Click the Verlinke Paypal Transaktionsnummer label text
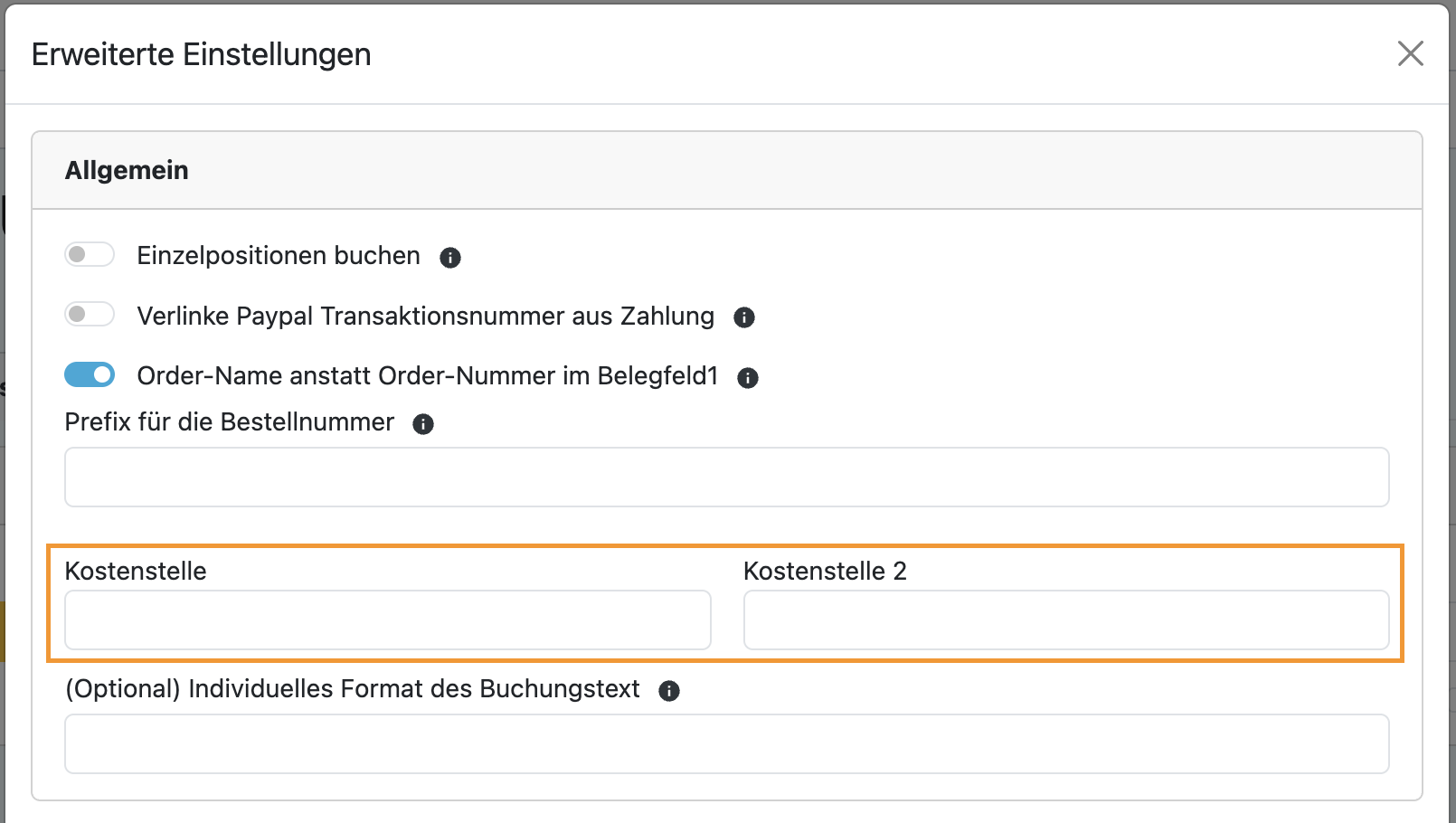Viewport: 1456px width, 823px height. 425,317
